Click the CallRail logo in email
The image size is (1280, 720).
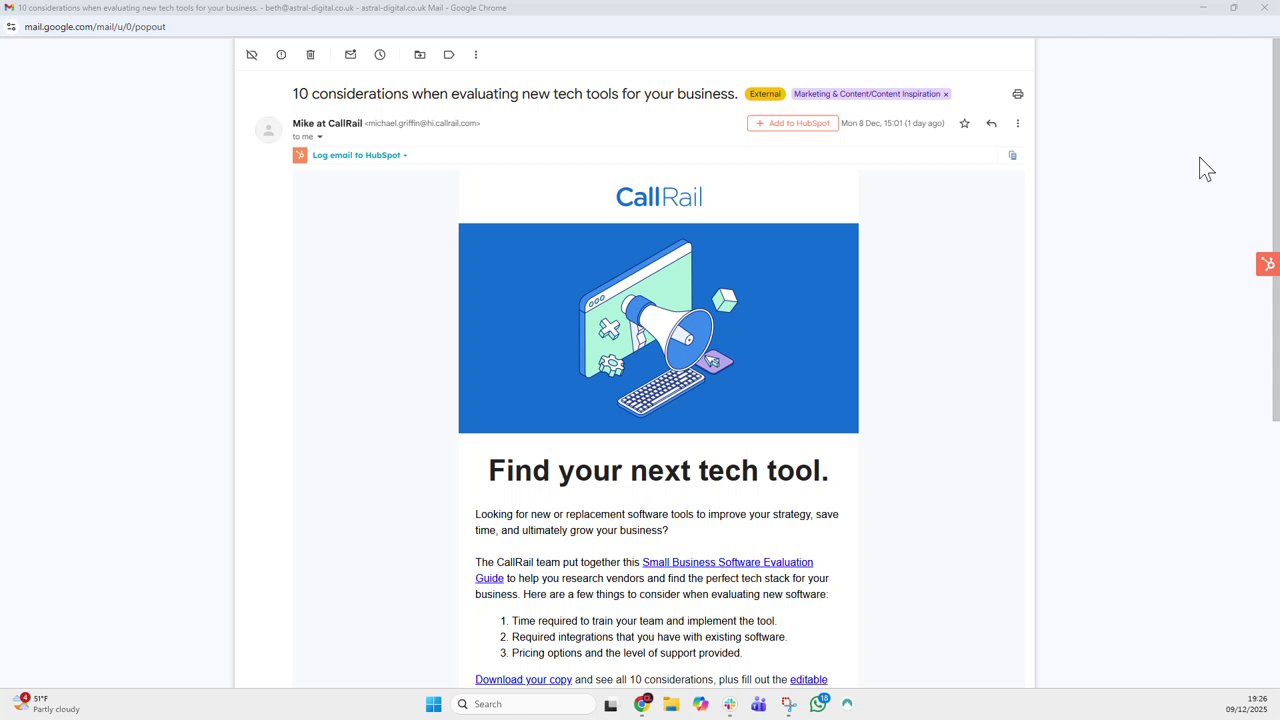[x=659, y=197]
